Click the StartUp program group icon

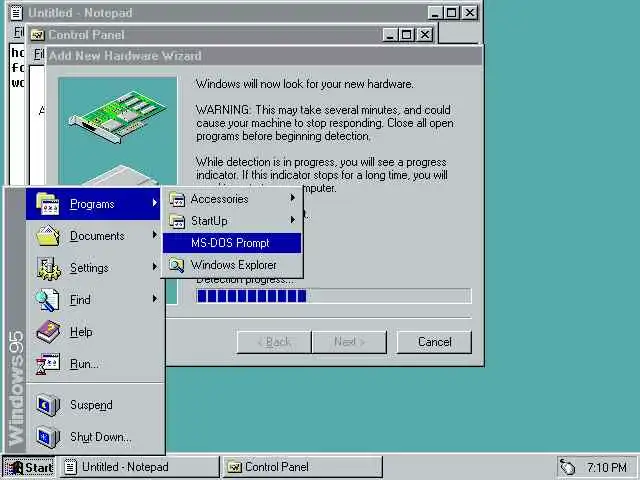(177, 221)
